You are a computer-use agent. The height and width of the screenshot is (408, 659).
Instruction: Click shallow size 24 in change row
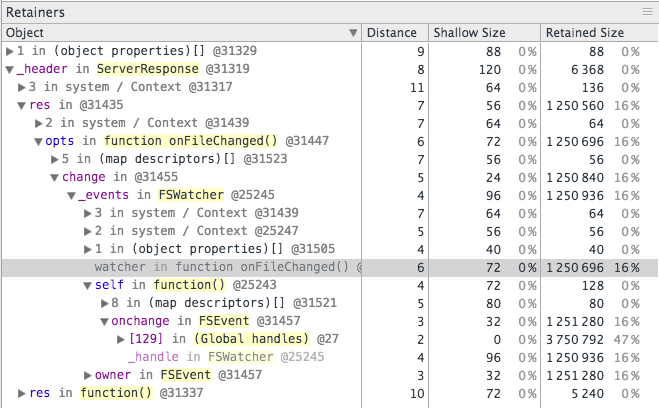pos(493,178)
